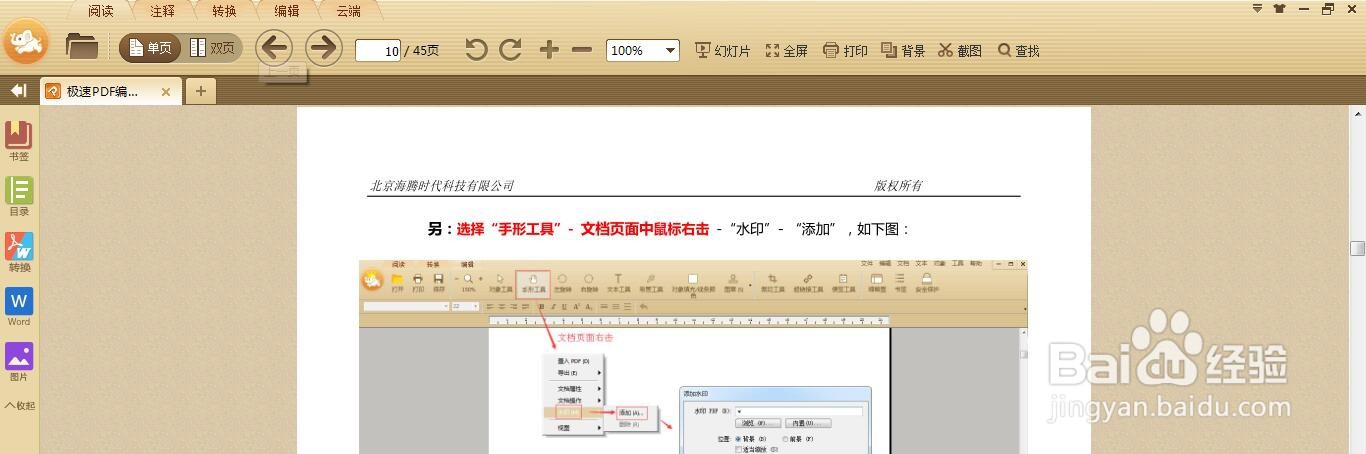The image size is (1366, 454).
Task: Go to previous page with left arrow
Action: click(274, 48)
